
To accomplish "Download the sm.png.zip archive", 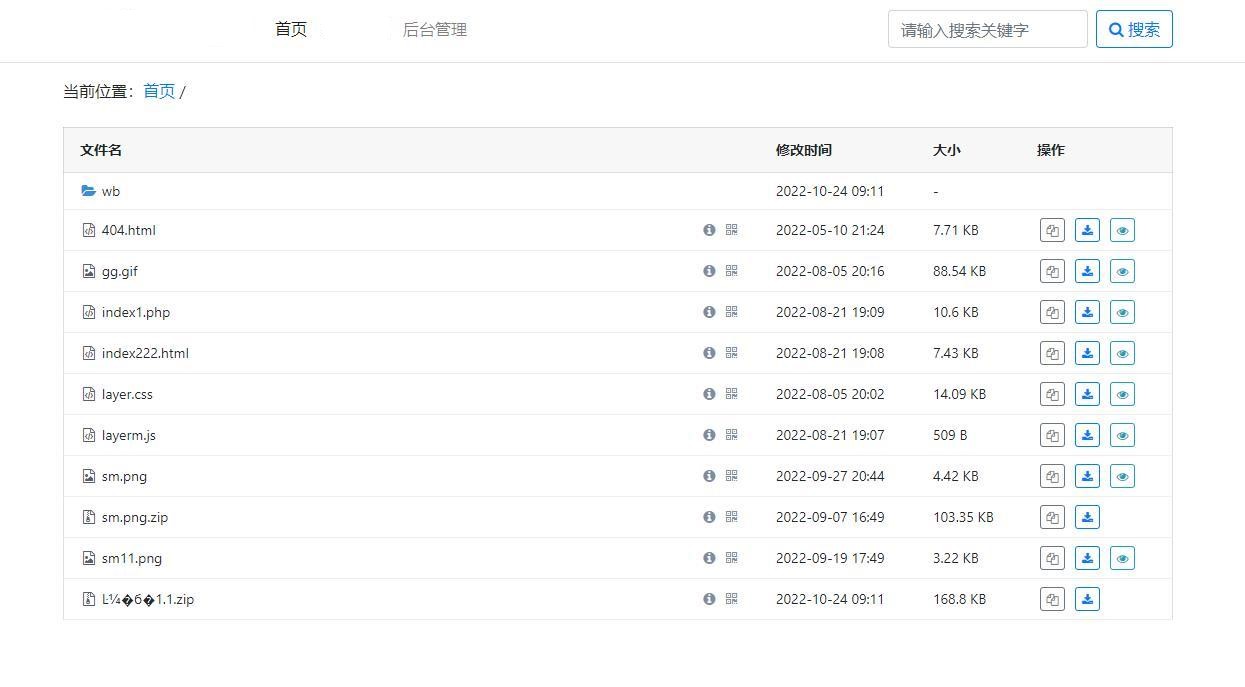I will pyautogui.click(x=1087, y=517).
